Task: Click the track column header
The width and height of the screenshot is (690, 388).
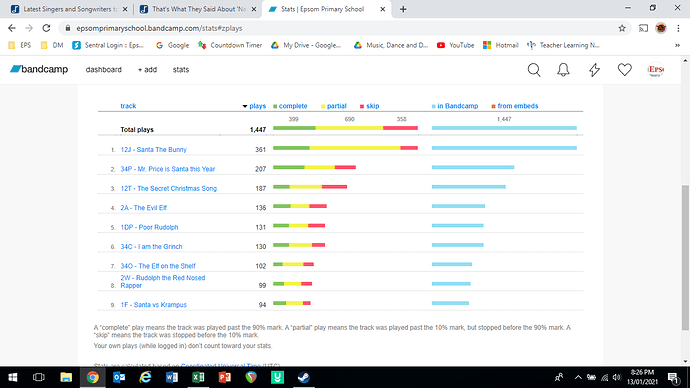Action: click(128, 106)
